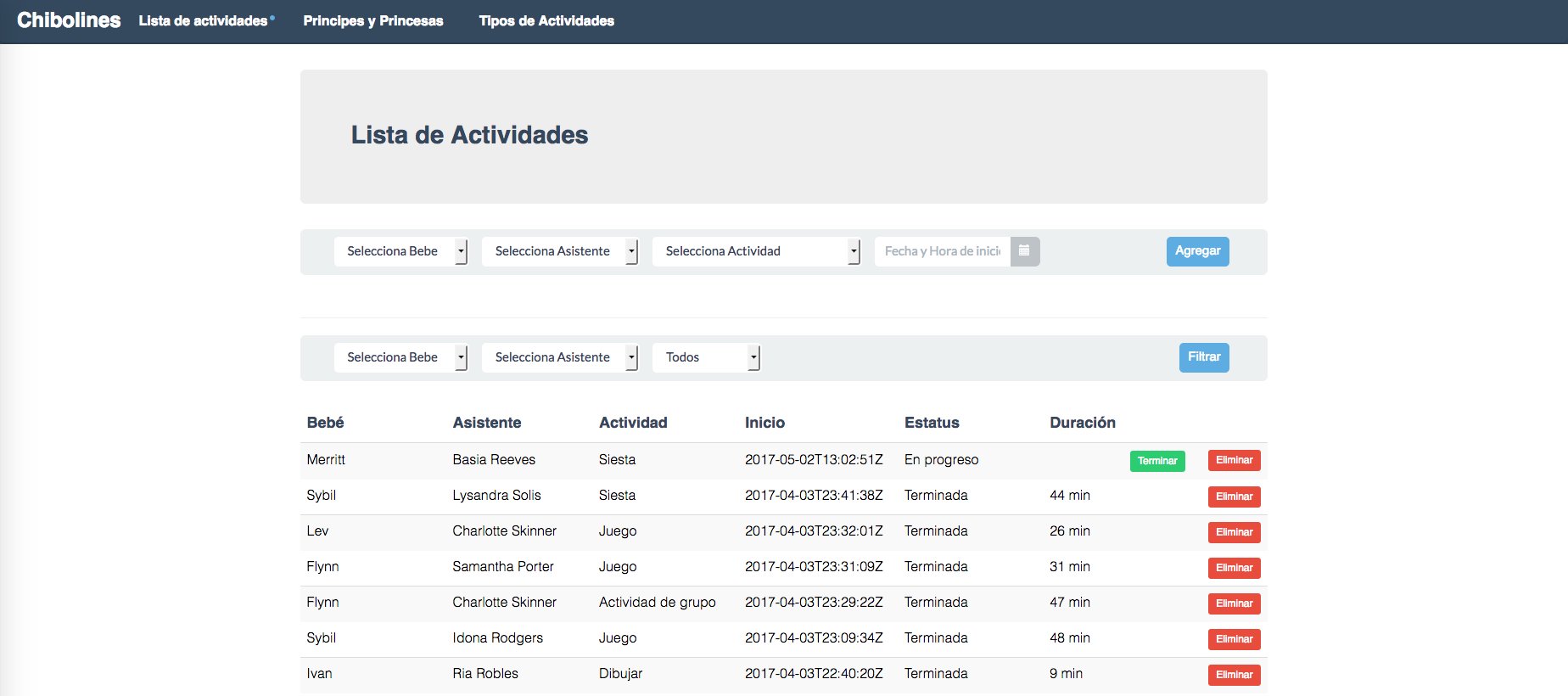Viewport: 1568px width, 696px height.
Task: Delete Merritt's Siesta activity row
Action: (1235, 460)
